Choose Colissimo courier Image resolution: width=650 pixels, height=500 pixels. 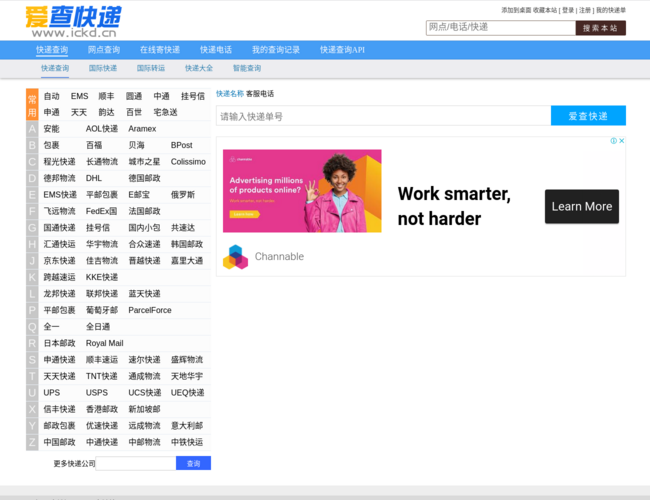[x=188, y=162]
